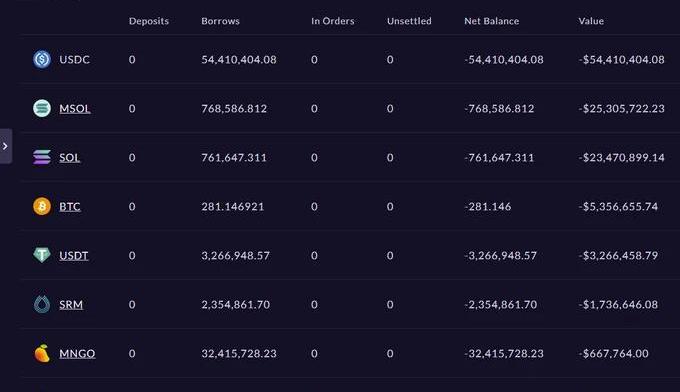Select the USDC borrows amount 54,410,404.08
Screen dimensions: 680x392
click(x=239, y=59)
